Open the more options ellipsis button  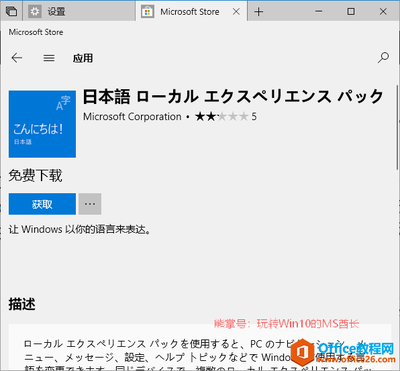[90, 204]
